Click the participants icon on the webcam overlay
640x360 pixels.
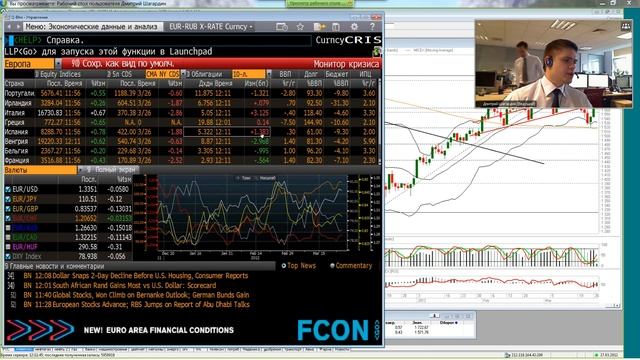pos(625,26)
